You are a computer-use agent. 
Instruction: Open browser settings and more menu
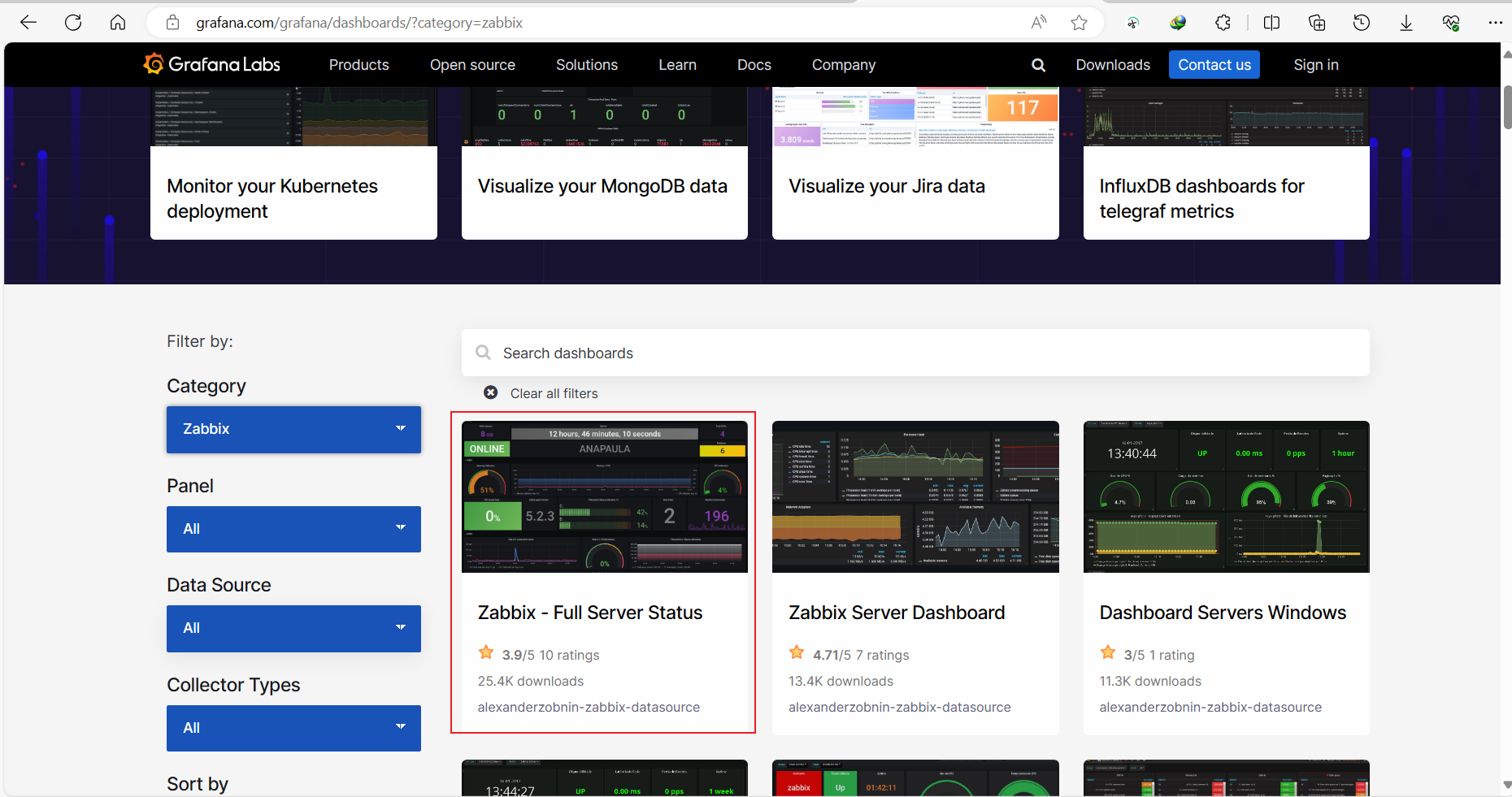[x=1496, y=23]
